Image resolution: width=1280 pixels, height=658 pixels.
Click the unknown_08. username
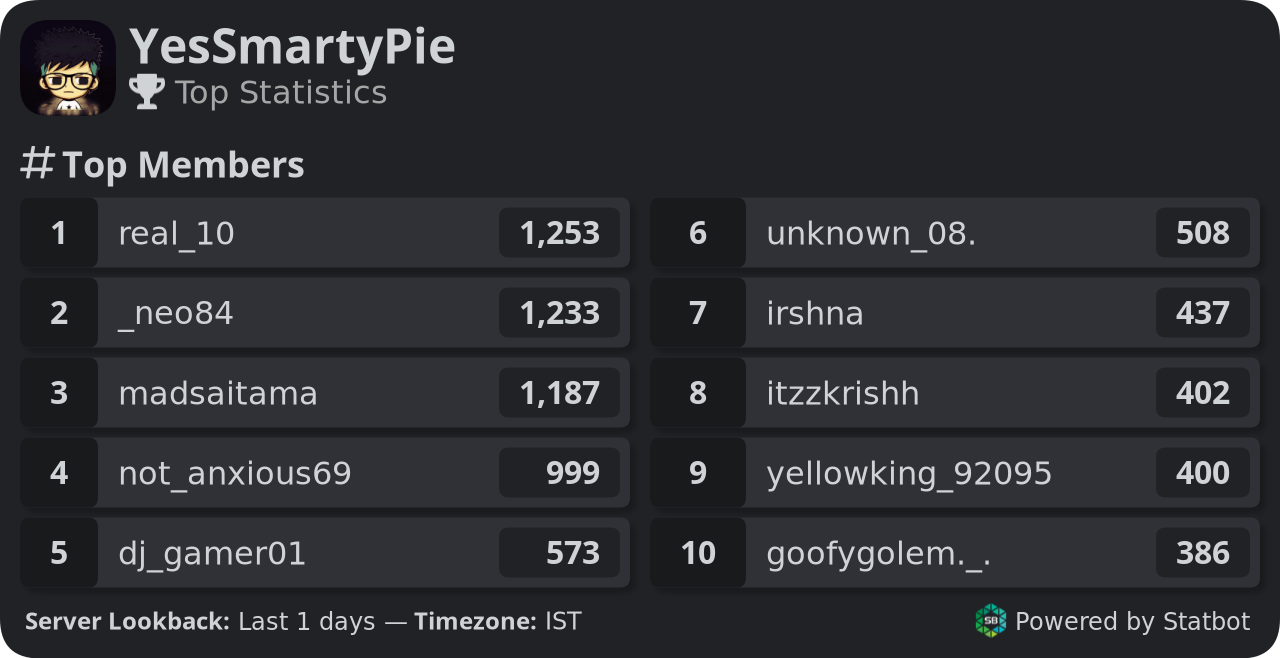click(x=871, y=234)
